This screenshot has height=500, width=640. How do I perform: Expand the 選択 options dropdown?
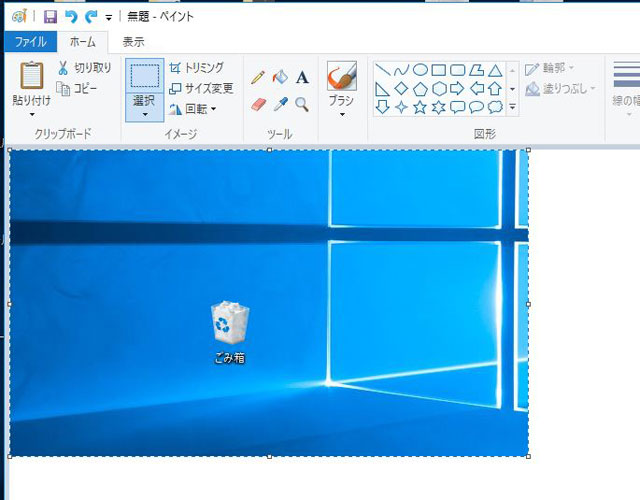tap(144, 107)
